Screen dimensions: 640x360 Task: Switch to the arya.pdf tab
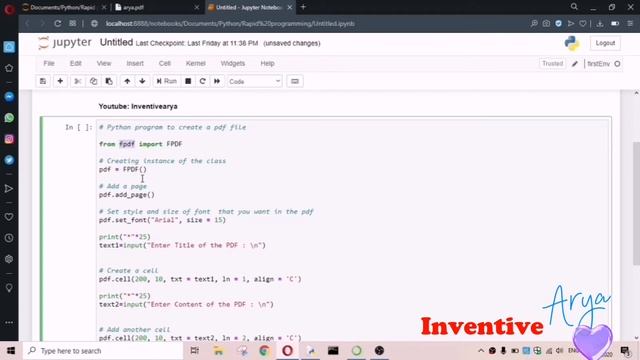tap(157, 7)
